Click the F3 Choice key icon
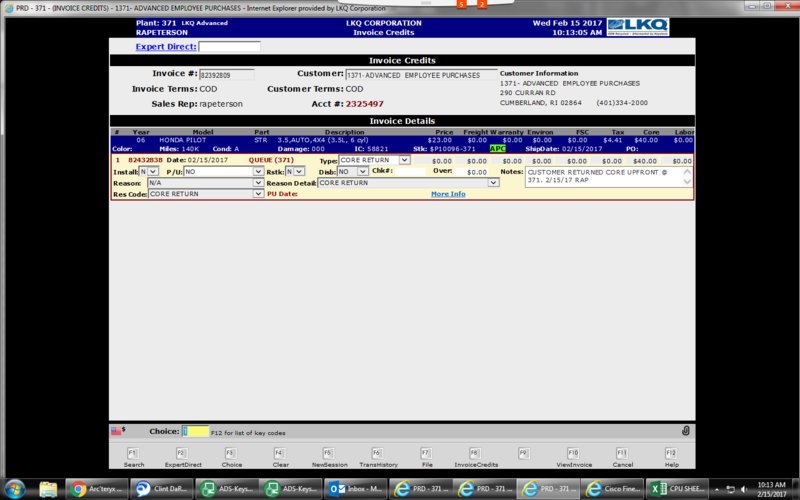800x500 pixels. [x=230, y=453]
